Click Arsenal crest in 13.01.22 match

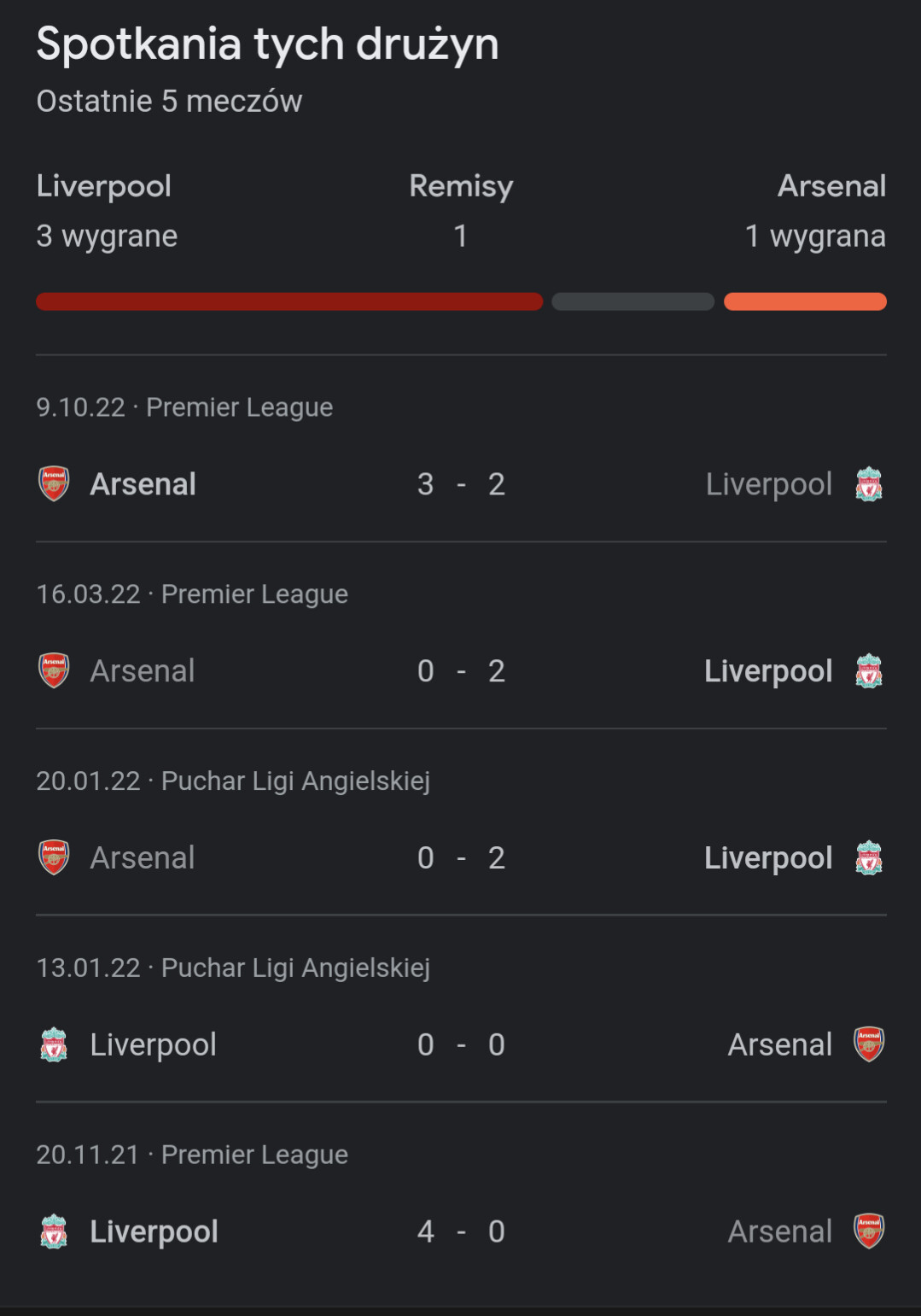(869, 1044)
